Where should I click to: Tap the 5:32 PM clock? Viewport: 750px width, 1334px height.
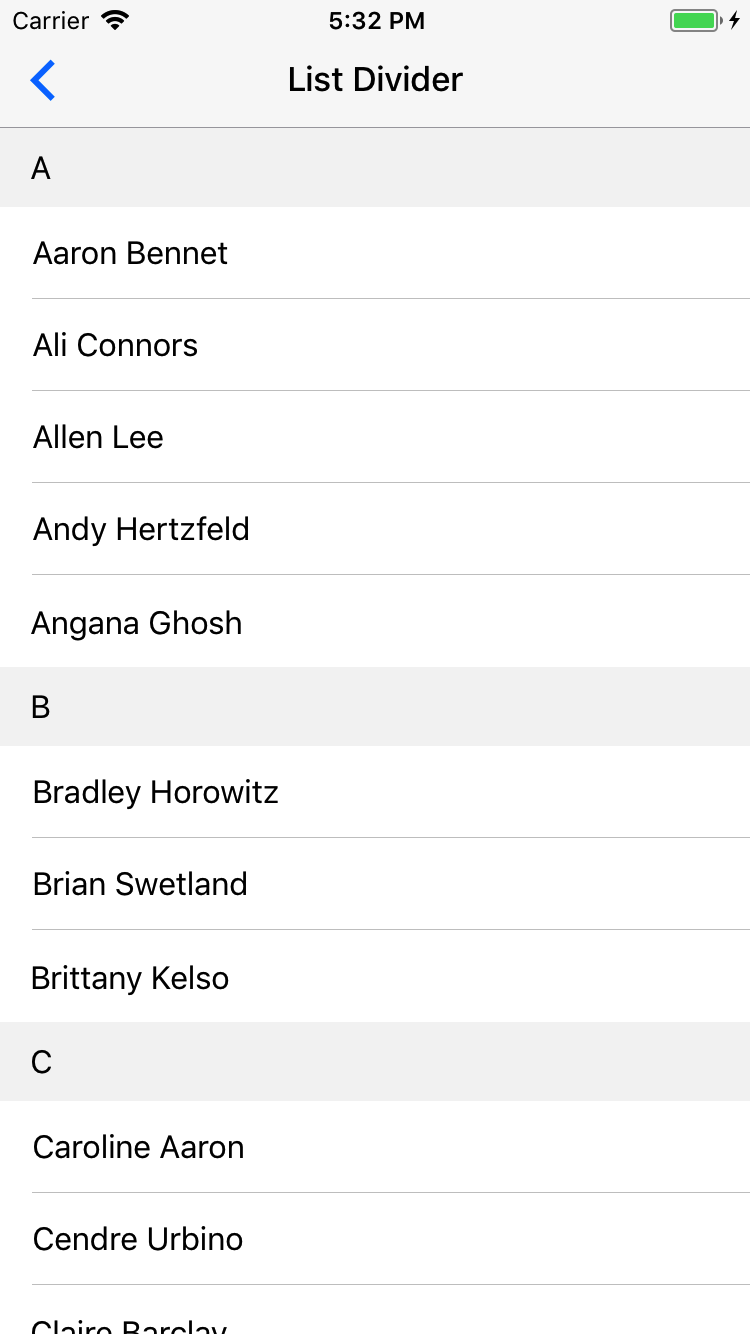pyautogui.click(x=376, y=21)
